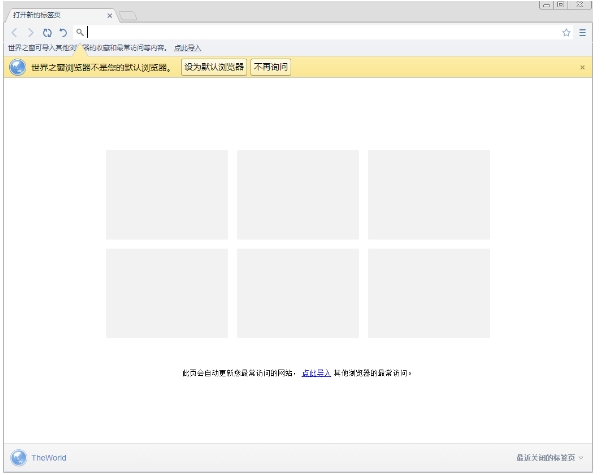Open a new tab with the tab button
The height and width of the screenshot is (475, 606).
tap(128, 16)
